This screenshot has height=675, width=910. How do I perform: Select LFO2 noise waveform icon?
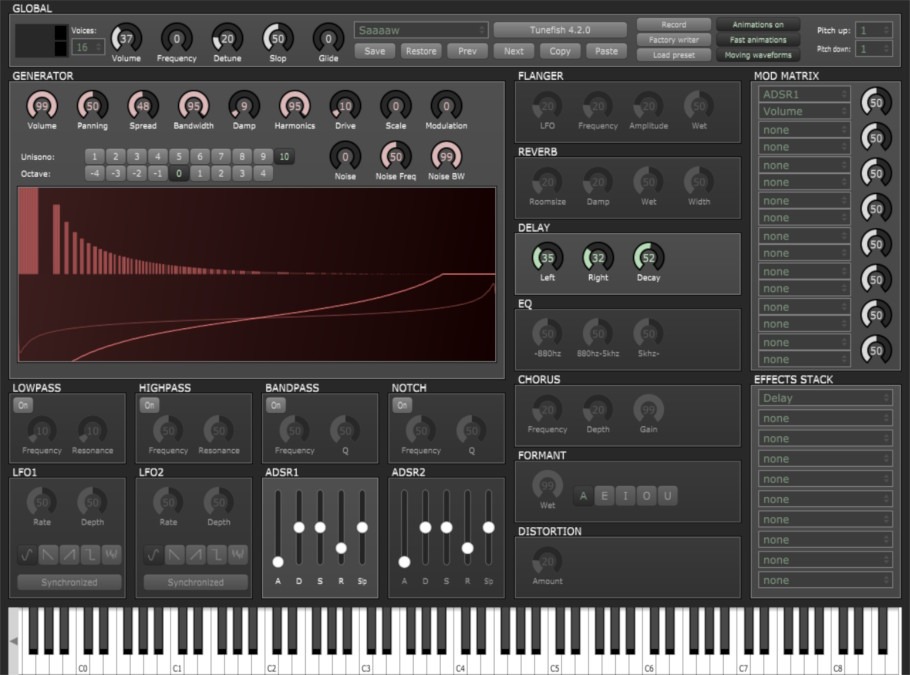coord(238,555)
